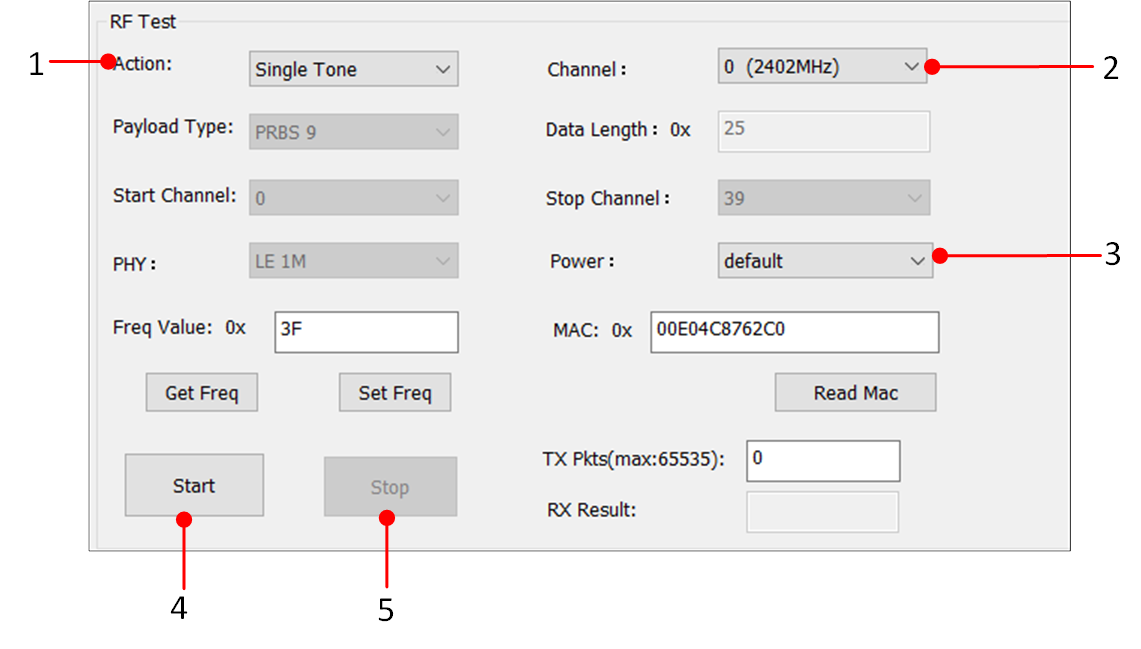This screenshot has height=649, width=1141.
Task: Click the PHY combo box showing LE 1M
Action: [x=353, y=262]
